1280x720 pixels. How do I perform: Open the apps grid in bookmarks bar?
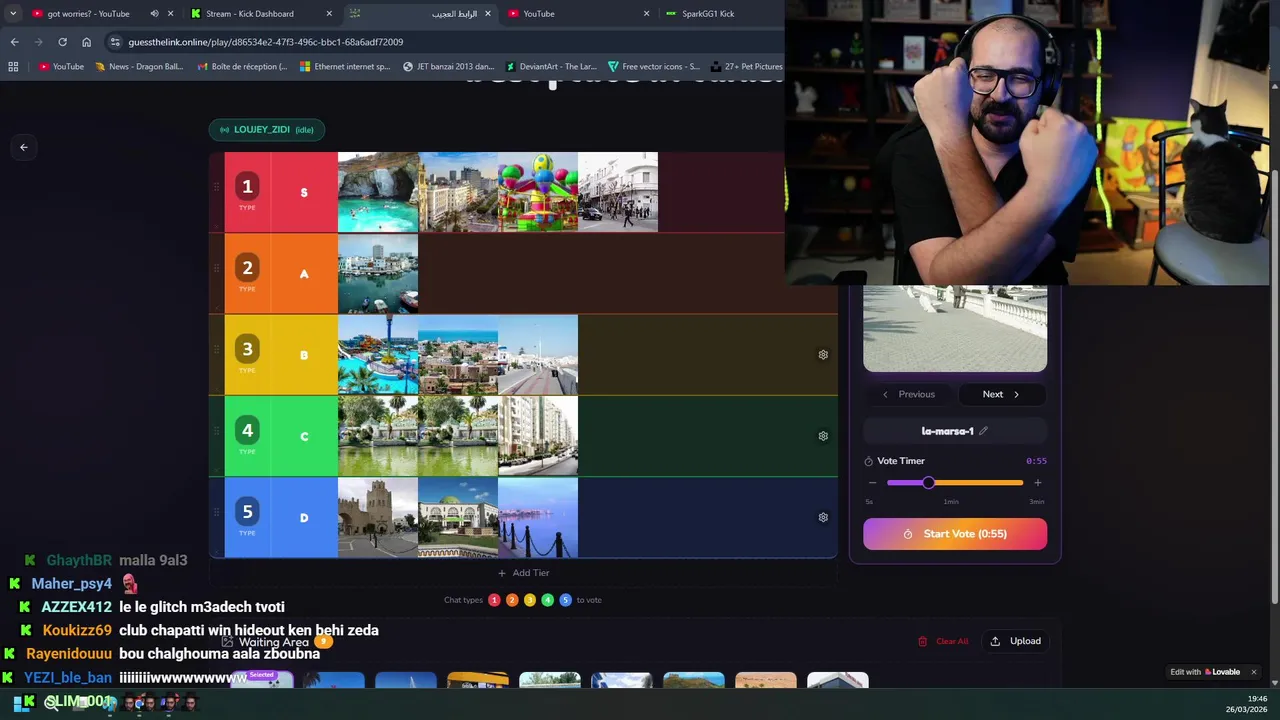(x=13, y=67)
